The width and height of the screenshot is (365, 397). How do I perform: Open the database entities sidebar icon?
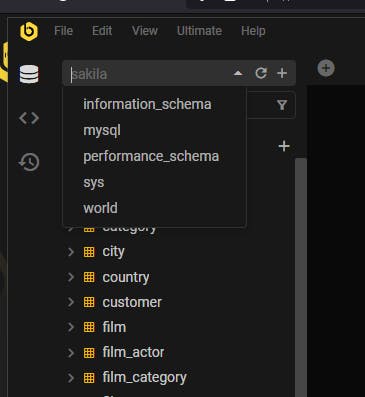29,74
